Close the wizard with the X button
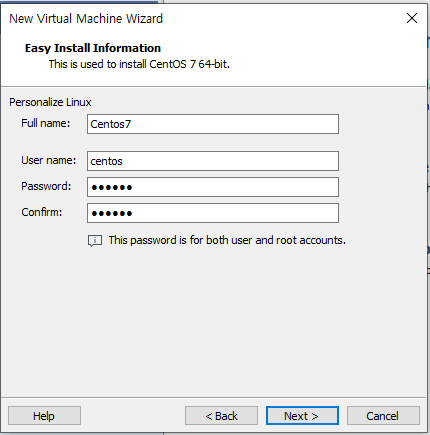Viewport: 430px width, 435px height. tap(412, 18)
